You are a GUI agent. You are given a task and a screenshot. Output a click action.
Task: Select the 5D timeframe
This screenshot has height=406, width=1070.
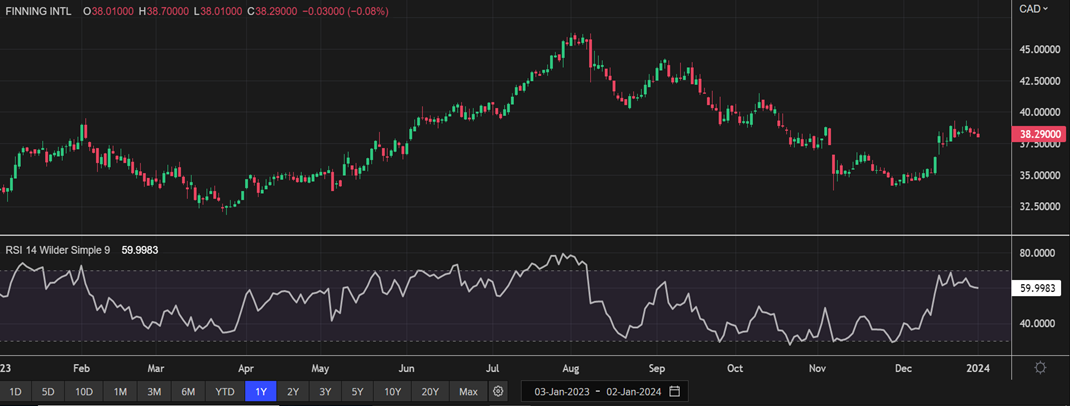tap(48, 392)
